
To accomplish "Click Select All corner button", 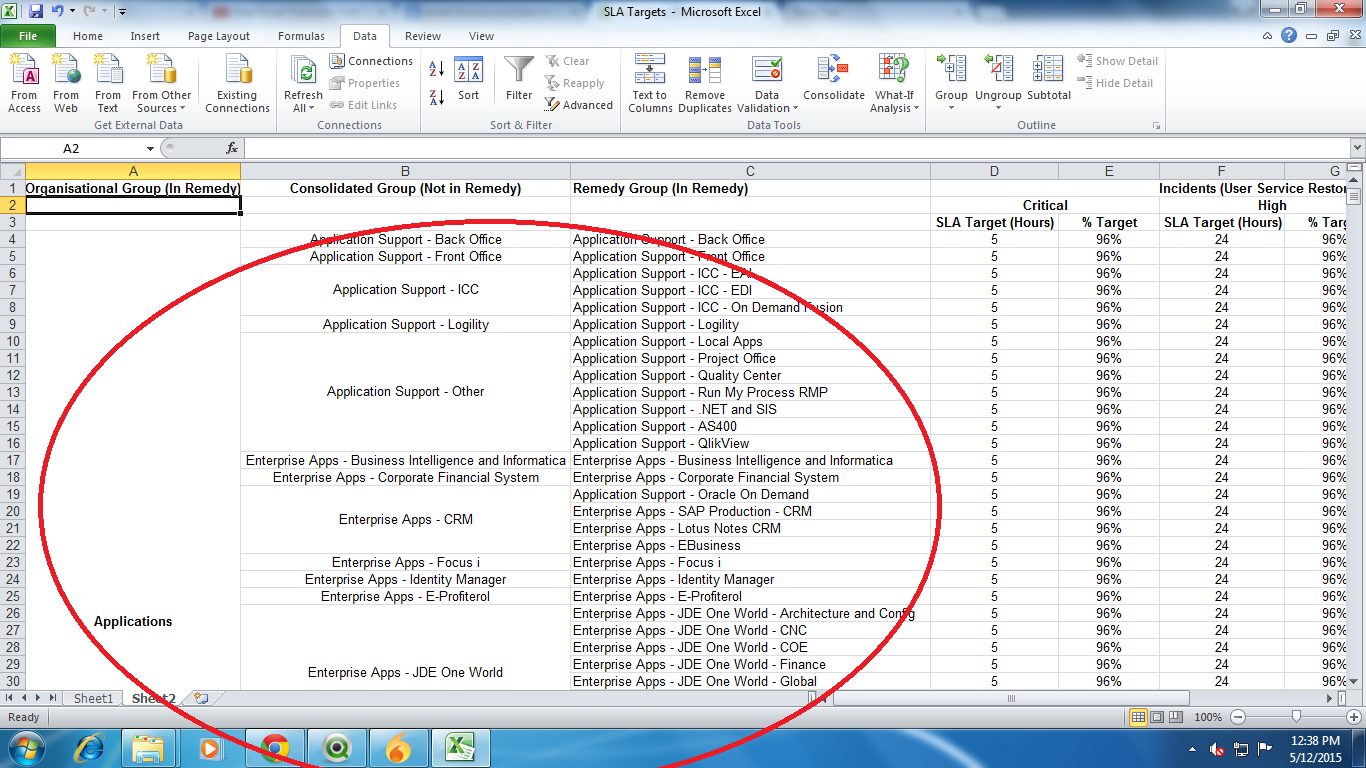I will pyautogui.click(x=12, y=172).
